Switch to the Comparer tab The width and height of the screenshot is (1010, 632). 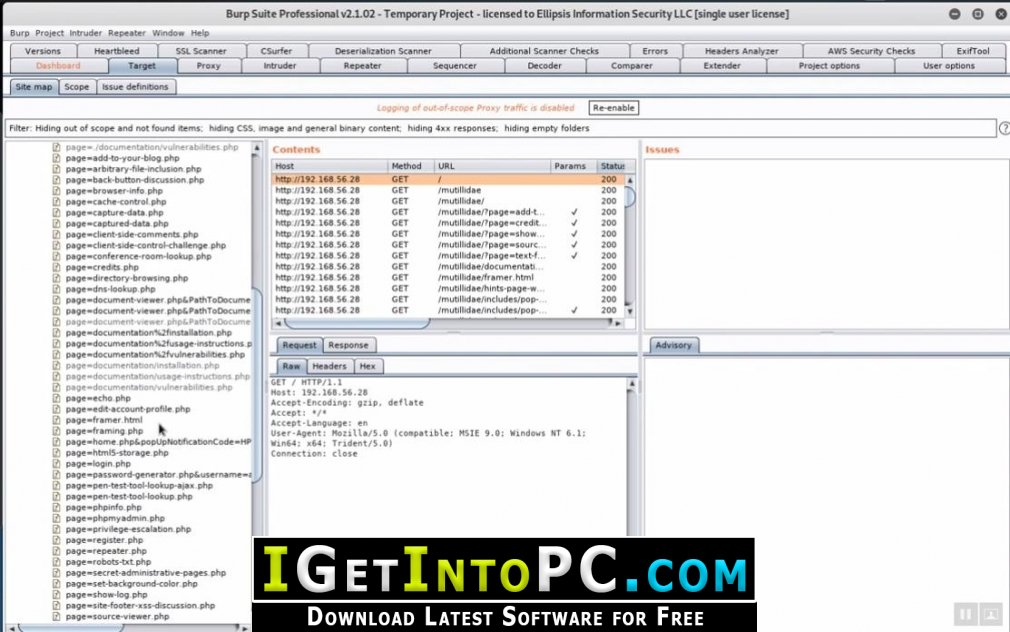tap(632, 66)
